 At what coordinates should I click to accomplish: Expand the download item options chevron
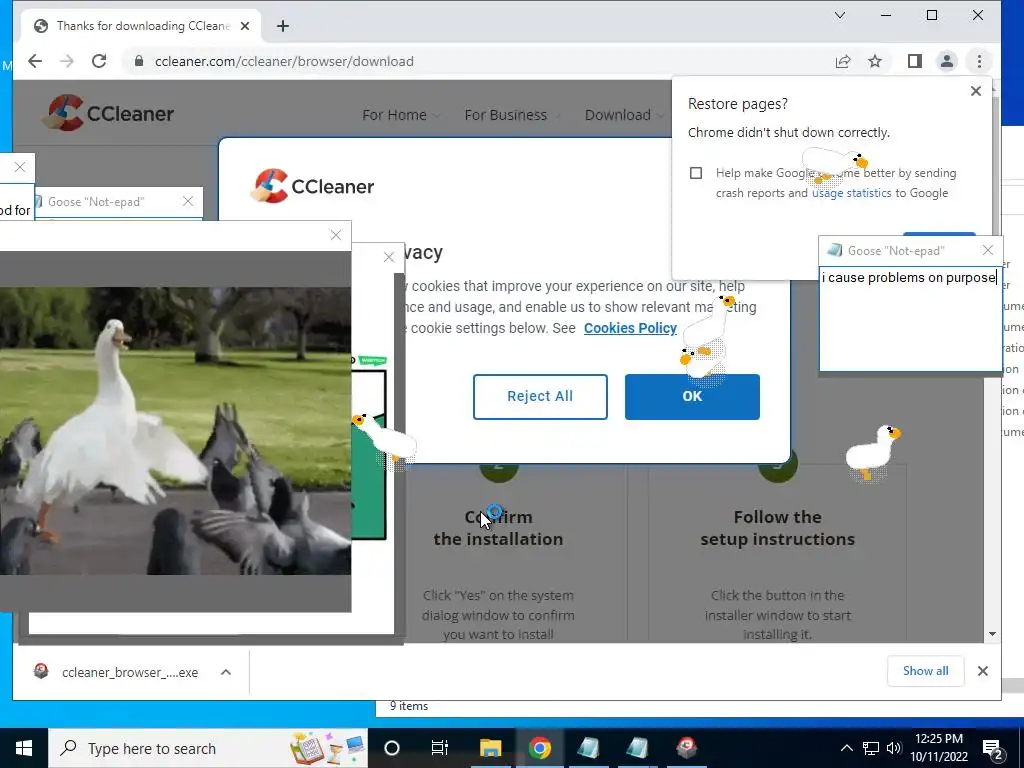(226, 672)
